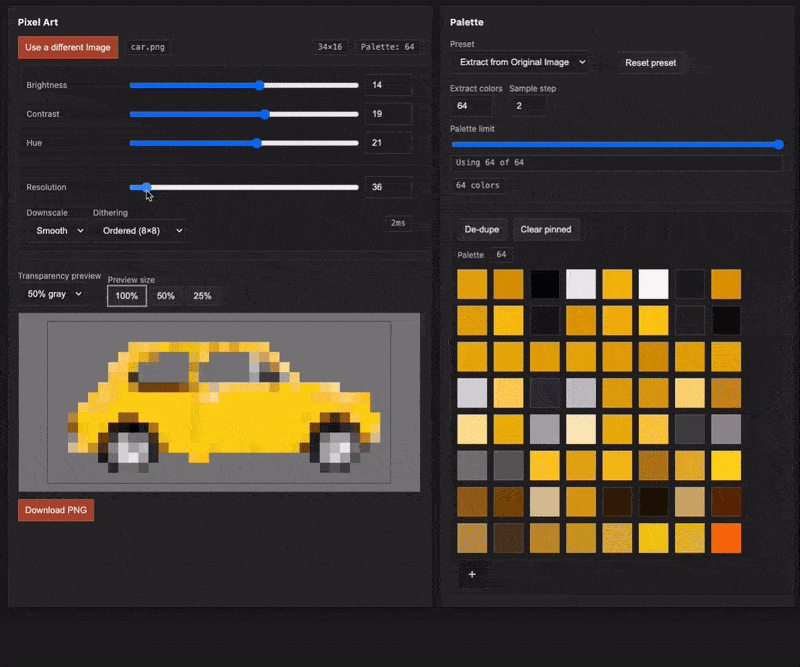Screen dimensions: 800x667
Task: Click the De-dupe button
Action: [481, 230]
